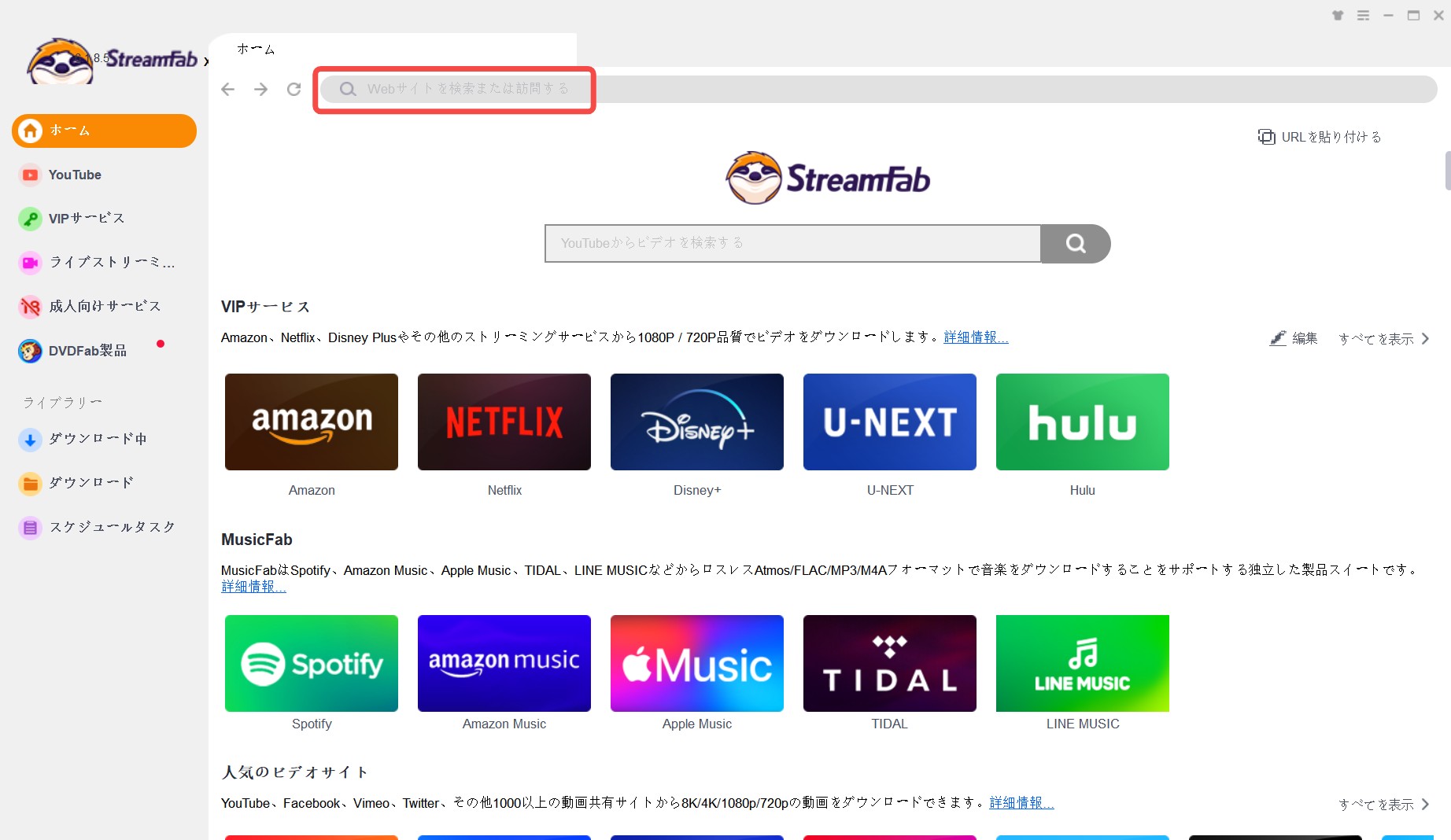Click the website address input field
1451x840 pixels.
click(x=878, y=89)
